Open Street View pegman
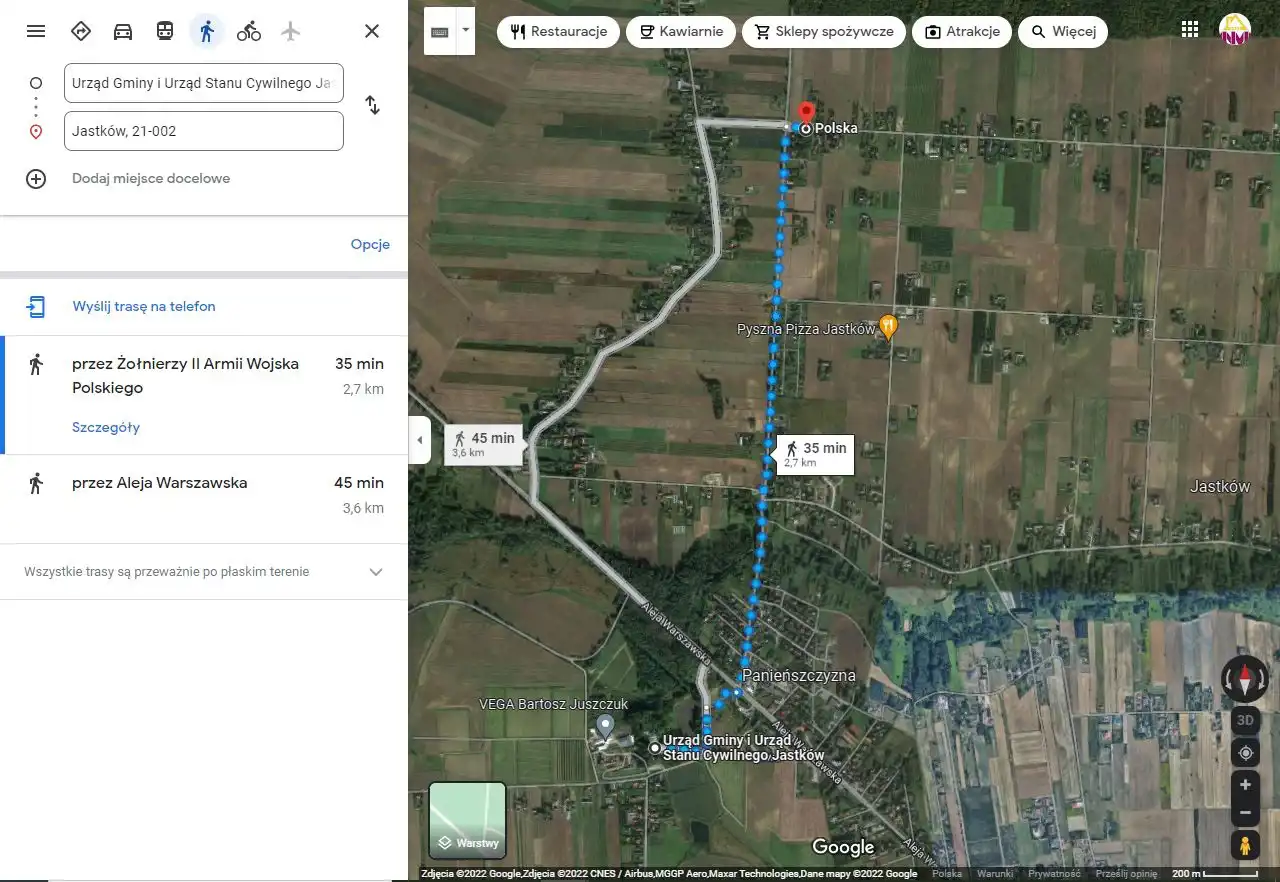The image size is (1280, 882). pyautogui.click(x=1245, y=846)
